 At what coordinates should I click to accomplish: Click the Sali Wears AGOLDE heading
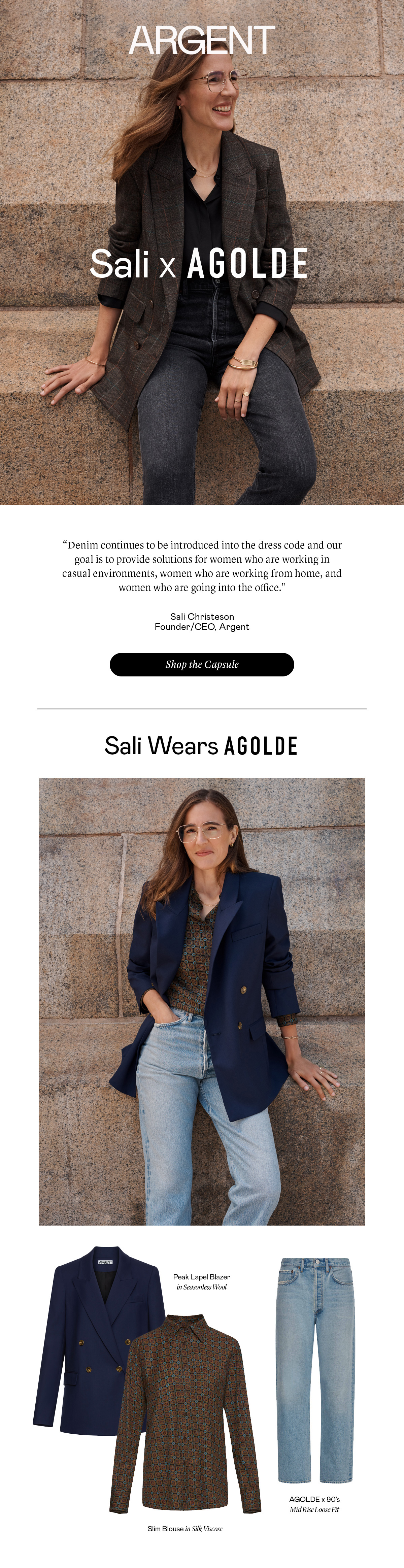click(201, 746)
